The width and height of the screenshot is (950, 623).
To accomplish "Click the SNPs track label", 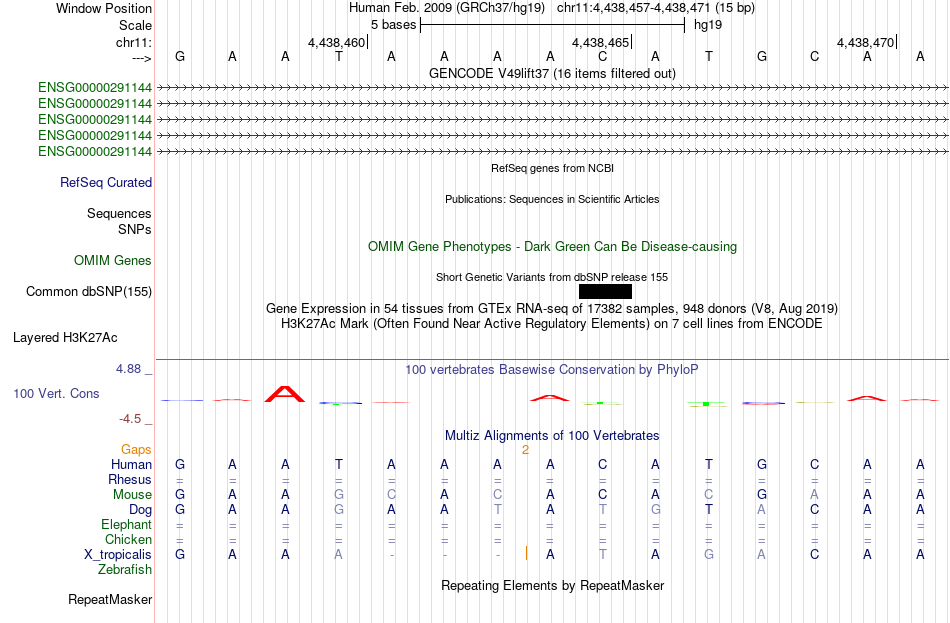I will (x=135, y=230).
